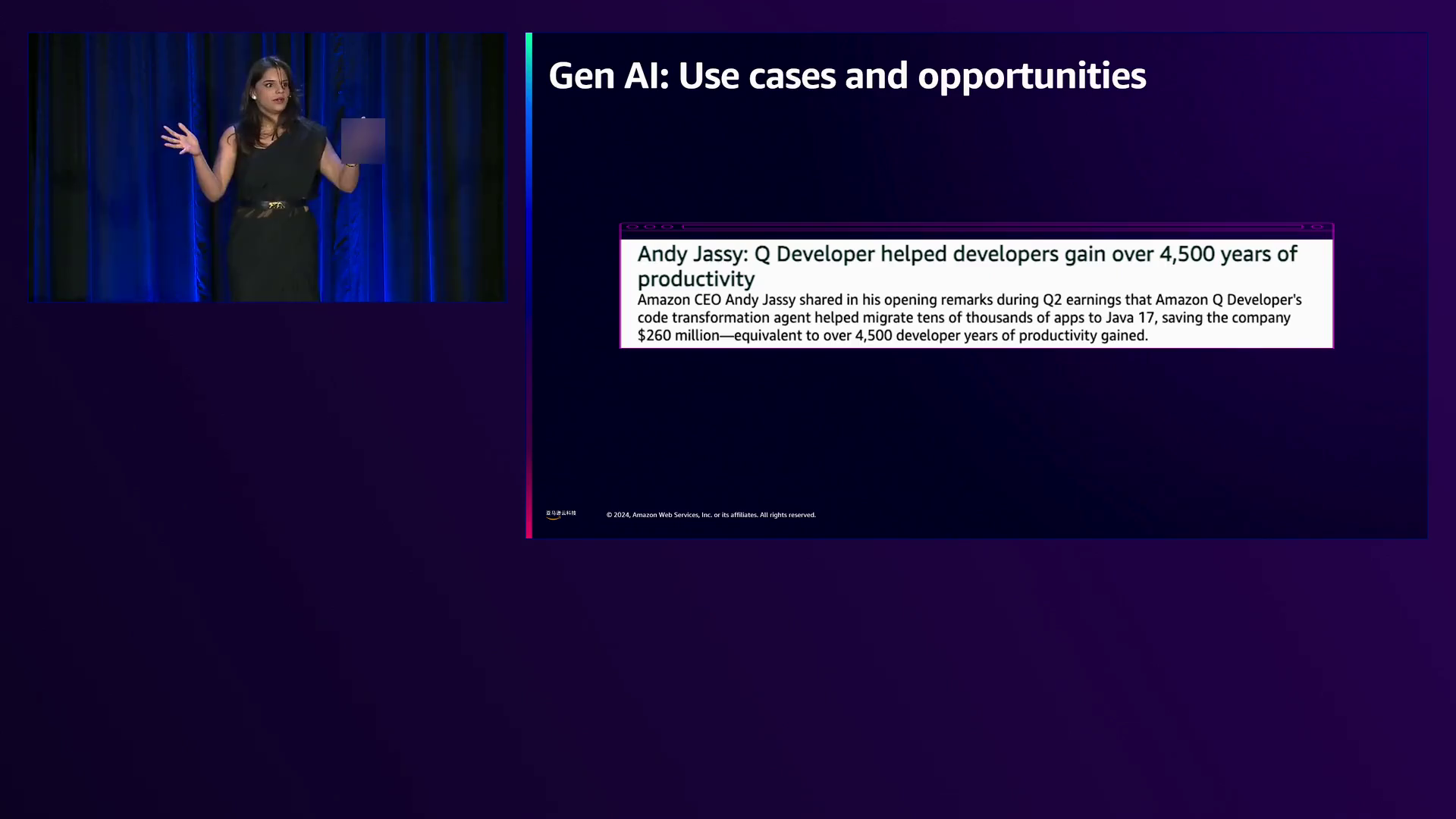Click the speaker's gold belt buckle

(x=276, y=205)
